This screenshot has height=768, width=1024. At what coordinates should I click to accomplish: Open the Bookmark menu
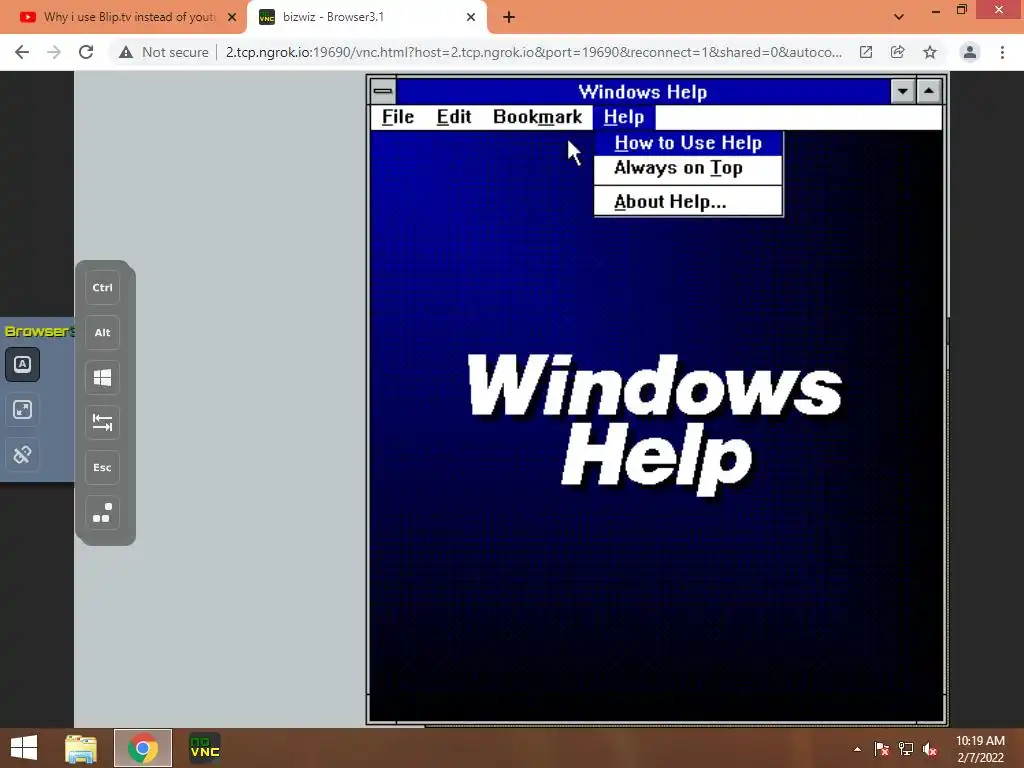point(537,117)
